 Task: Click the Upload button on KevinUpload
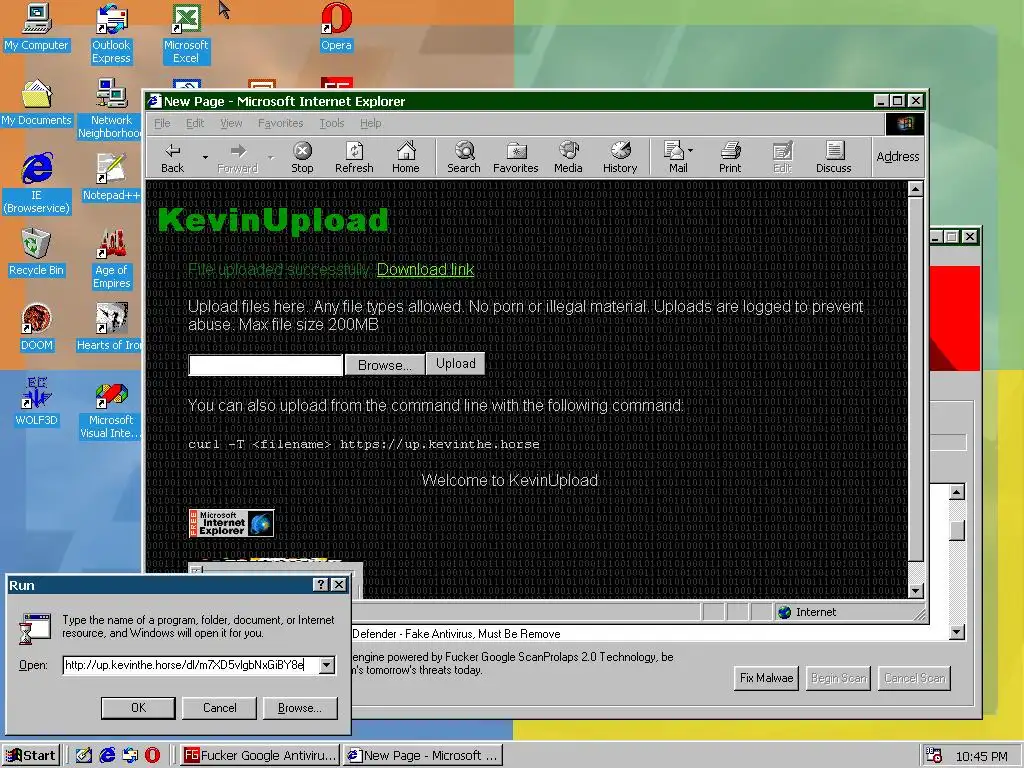click(x=455, y=364)
